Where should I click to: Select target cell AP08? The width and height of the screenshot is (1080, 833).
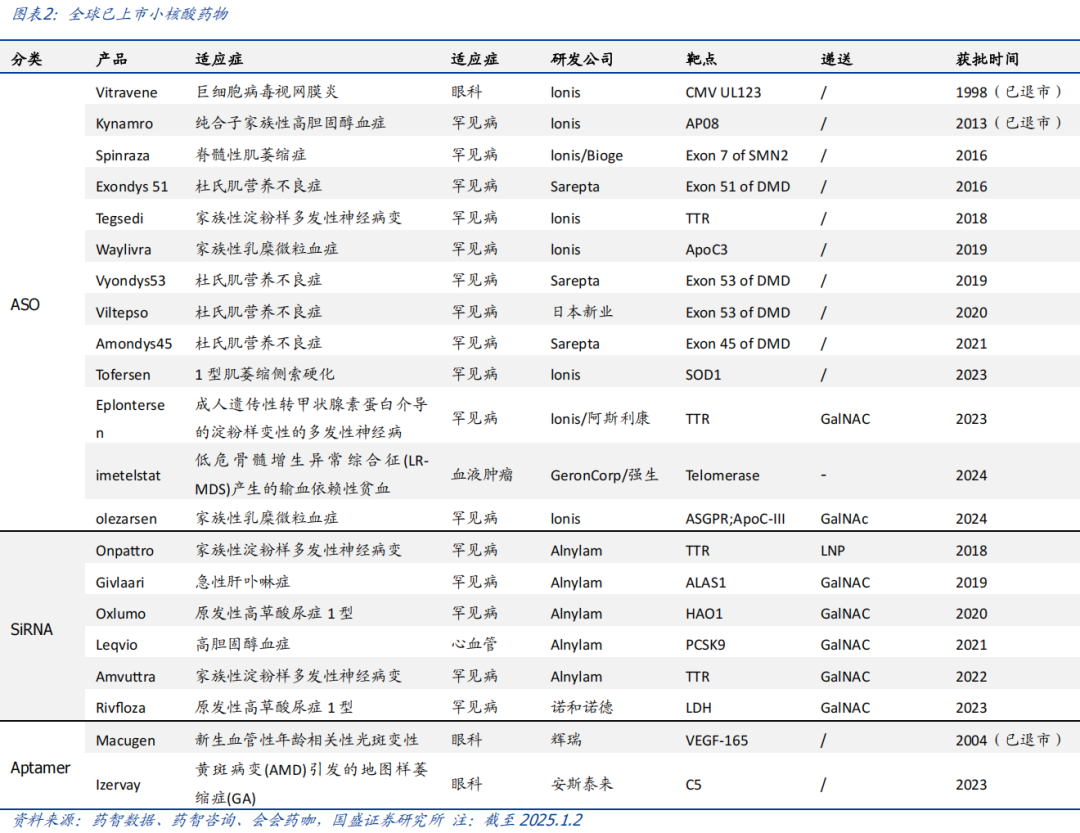(702, 124)
